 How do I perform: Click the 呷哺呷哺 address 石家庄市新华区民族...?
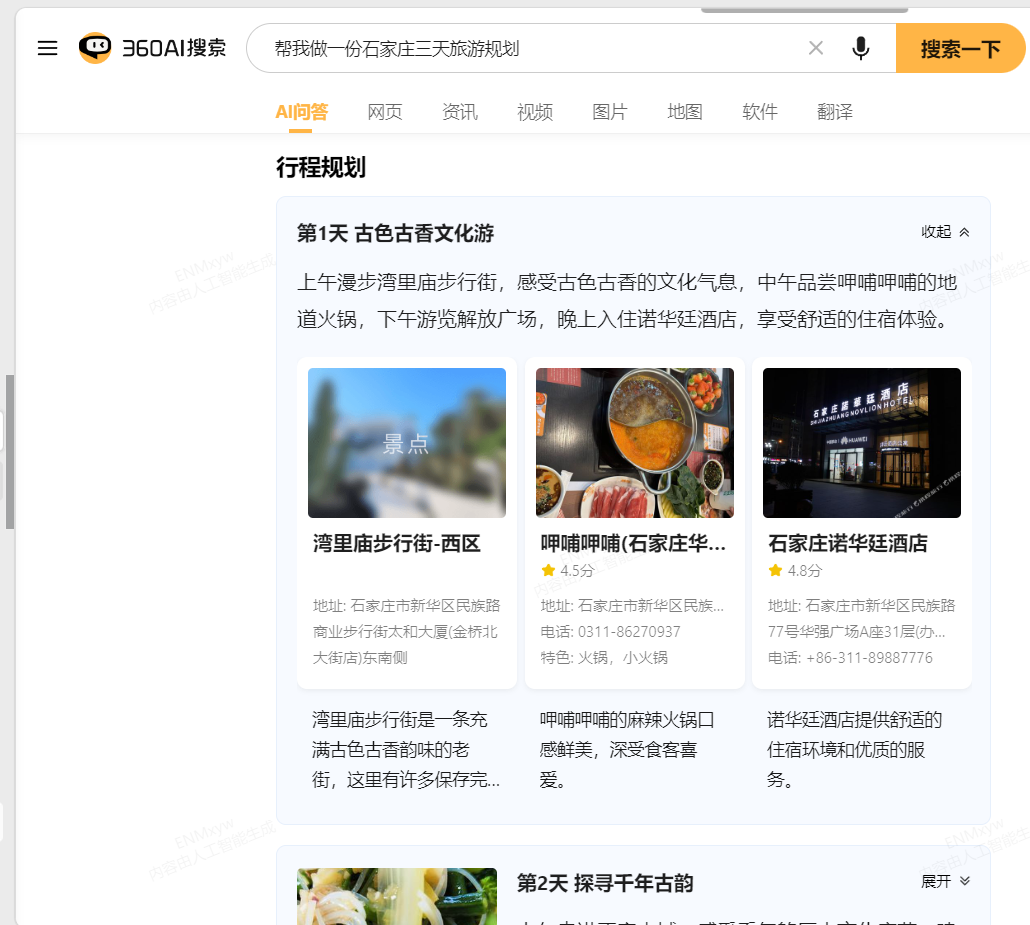pyautogui.click(x=632, y=605)
